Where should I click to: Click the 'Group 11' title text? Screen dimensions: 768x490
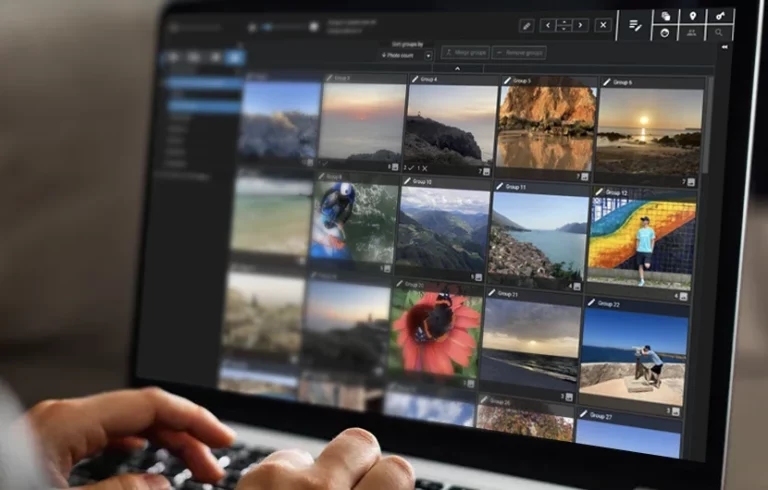click(516, 187)
